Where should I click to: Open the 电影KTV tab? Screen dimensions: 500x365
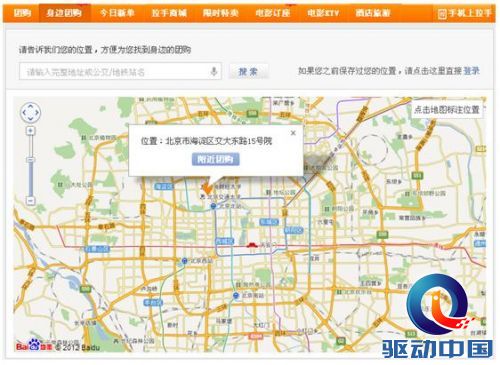[x=323, y=13]
